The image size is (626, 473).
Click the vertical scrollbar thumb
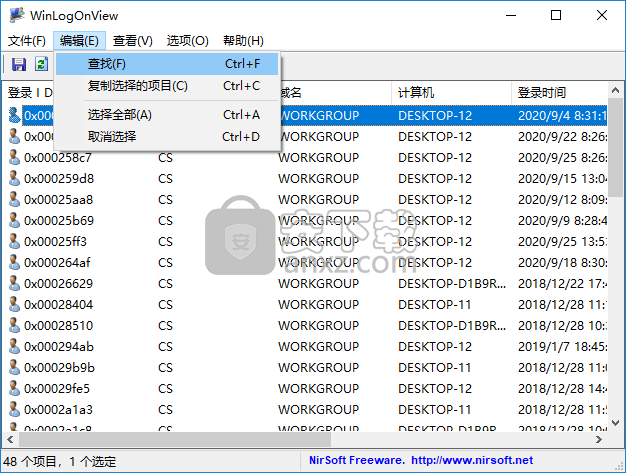coord(615,145)
